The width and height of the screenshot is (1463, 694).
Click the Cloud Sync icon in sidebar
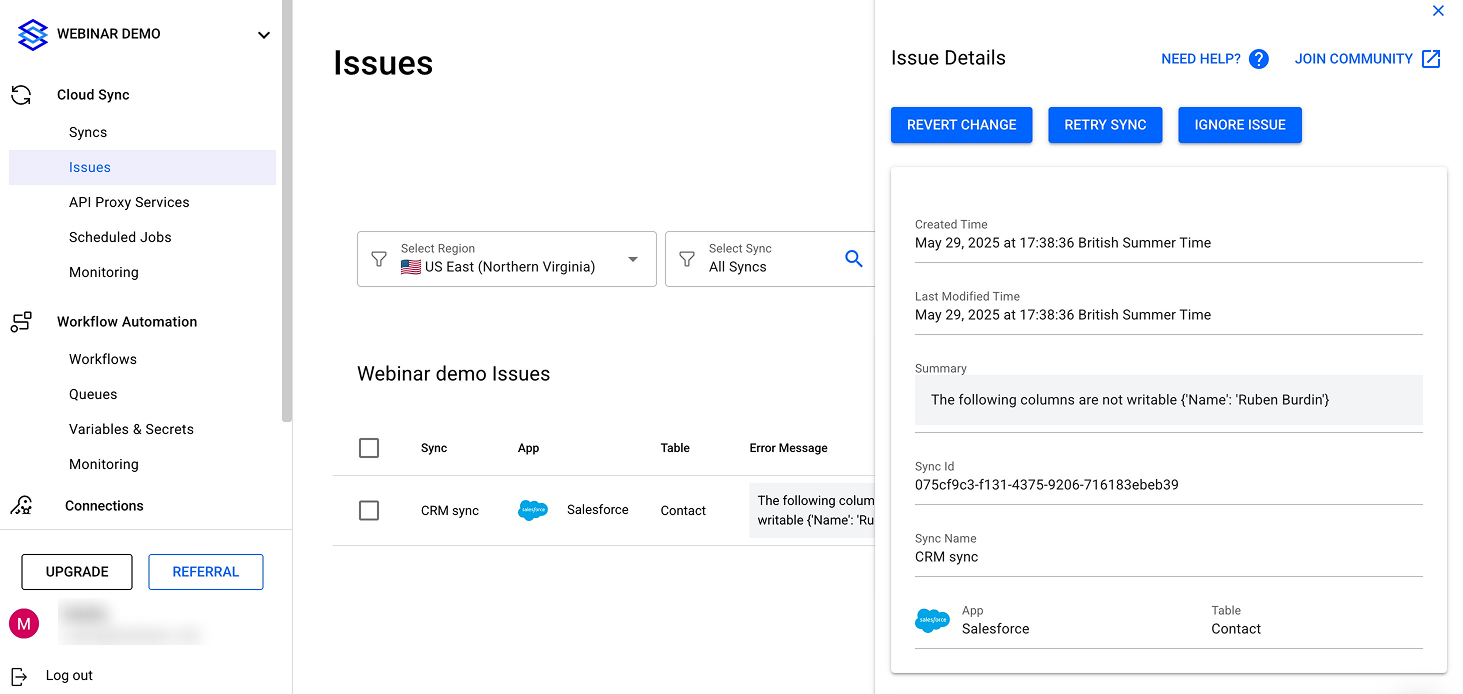click(x=21, y=95)
